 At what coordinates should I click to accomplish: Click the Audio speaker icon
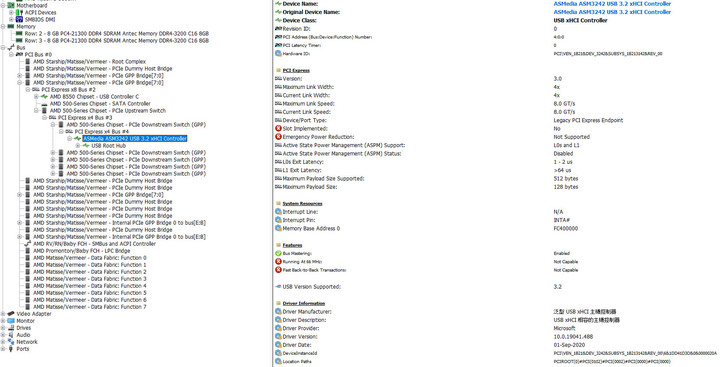(x=11, y=335)
